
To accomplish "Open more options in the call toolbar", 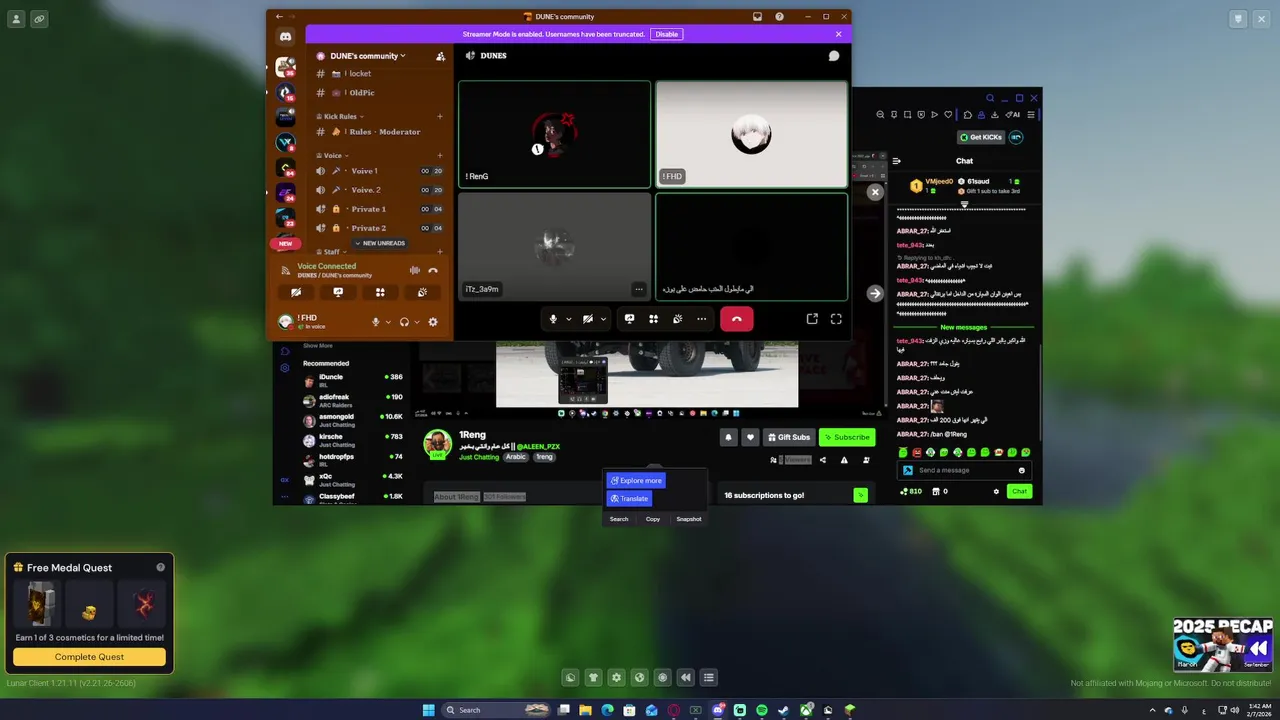I will point(702,319).
